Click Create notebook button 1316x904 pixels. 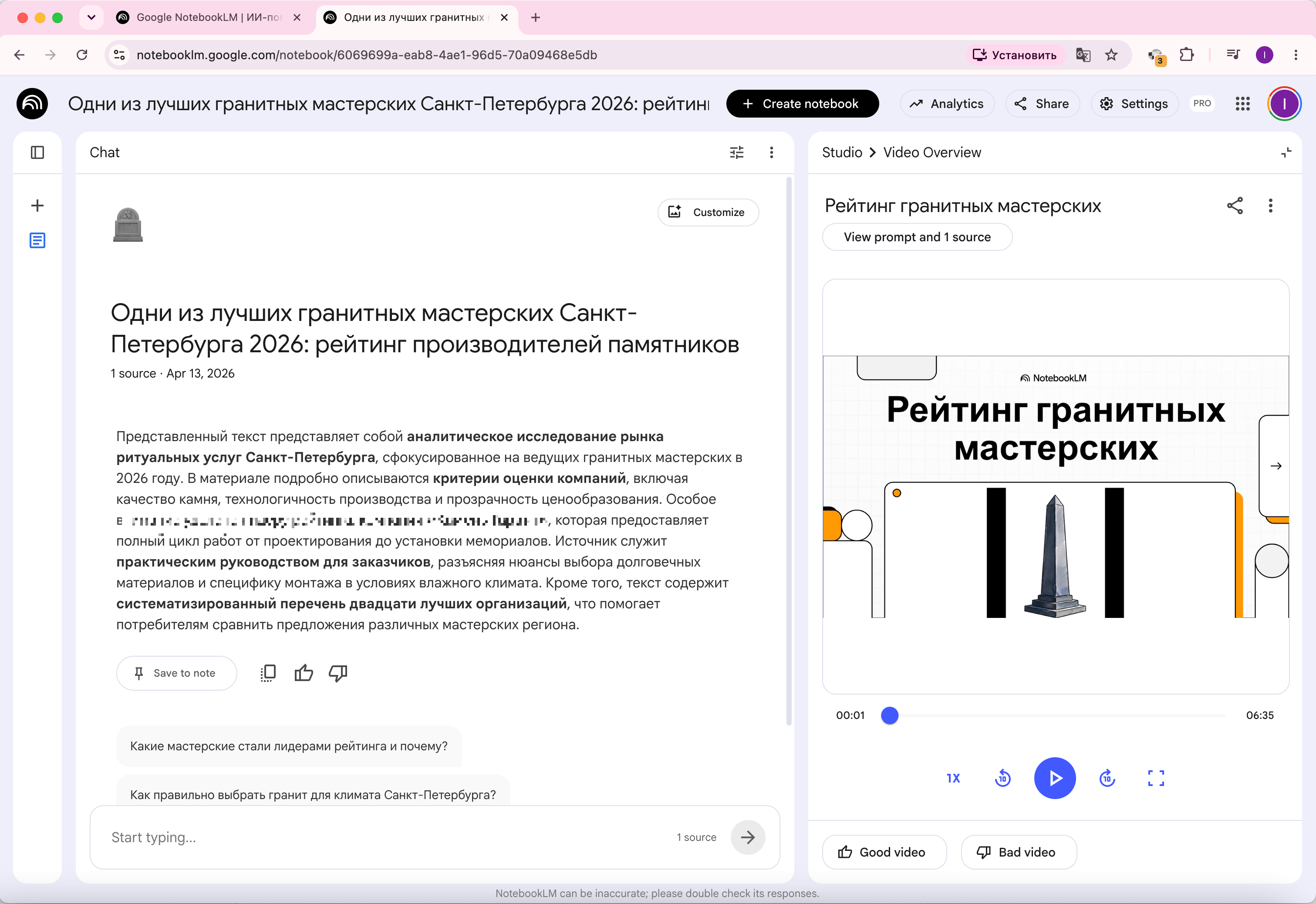[802, 104]
